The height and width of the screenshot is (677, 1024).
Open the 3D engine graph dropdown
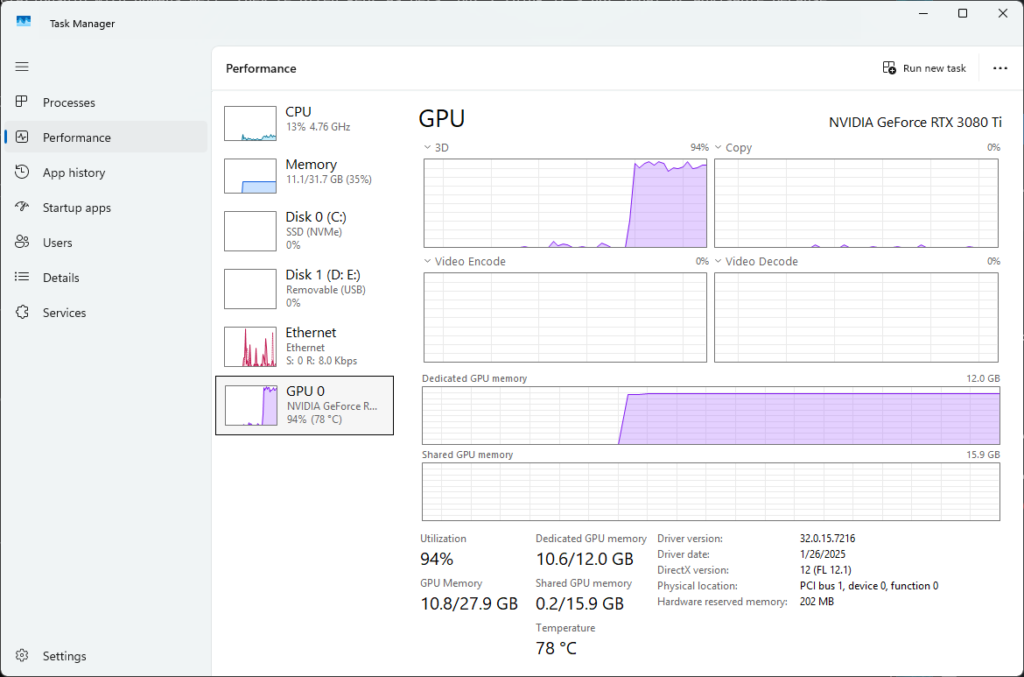click(428, 148)
